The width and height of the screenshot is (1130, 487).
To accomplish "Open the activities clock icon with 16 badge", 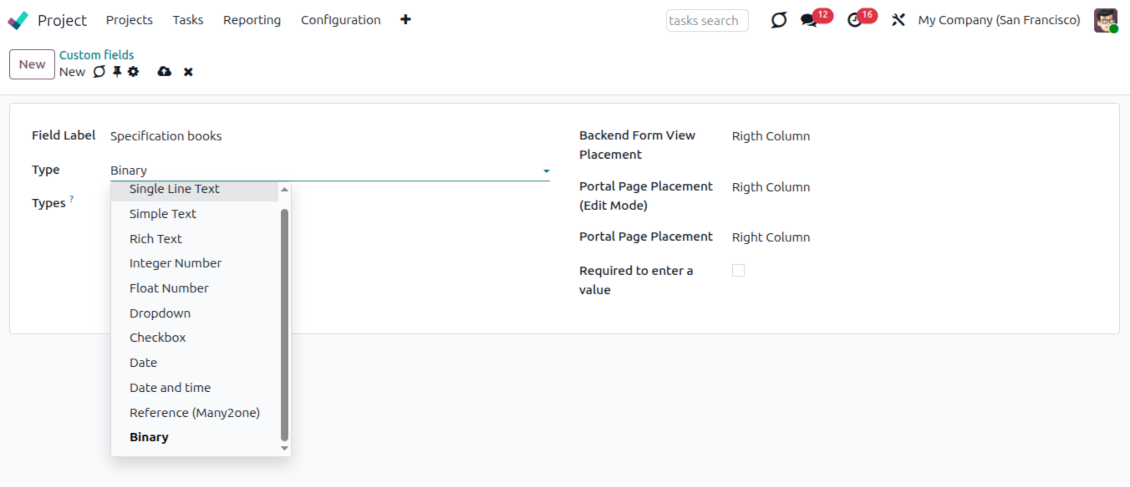I will click(x=854, y=20).
